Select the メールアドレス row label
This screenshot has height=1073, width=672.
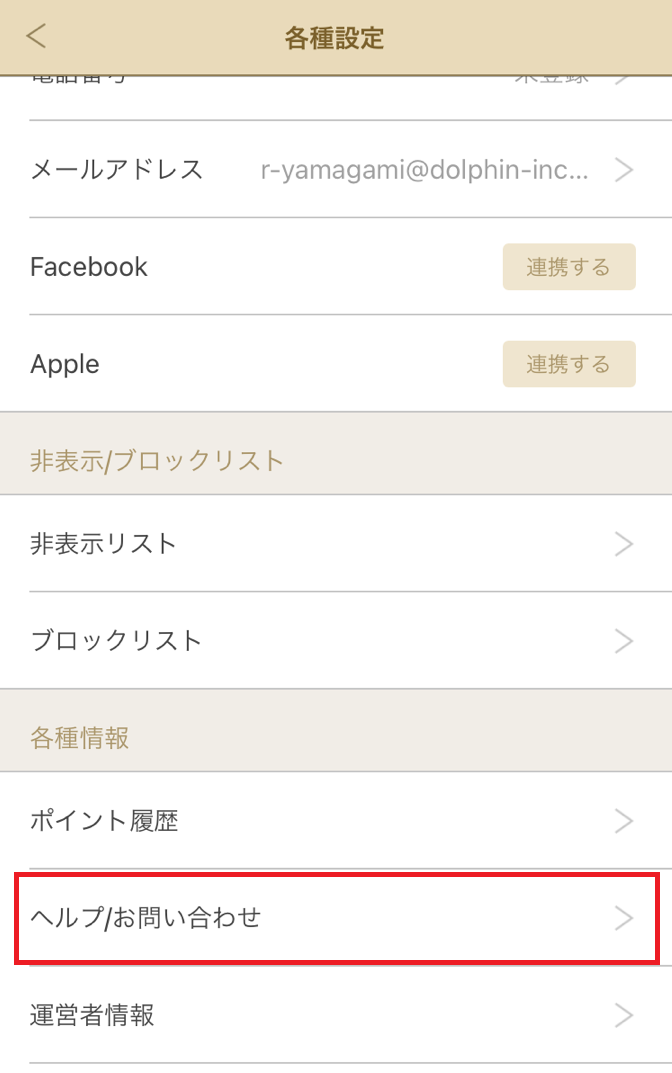pos(117,169)
